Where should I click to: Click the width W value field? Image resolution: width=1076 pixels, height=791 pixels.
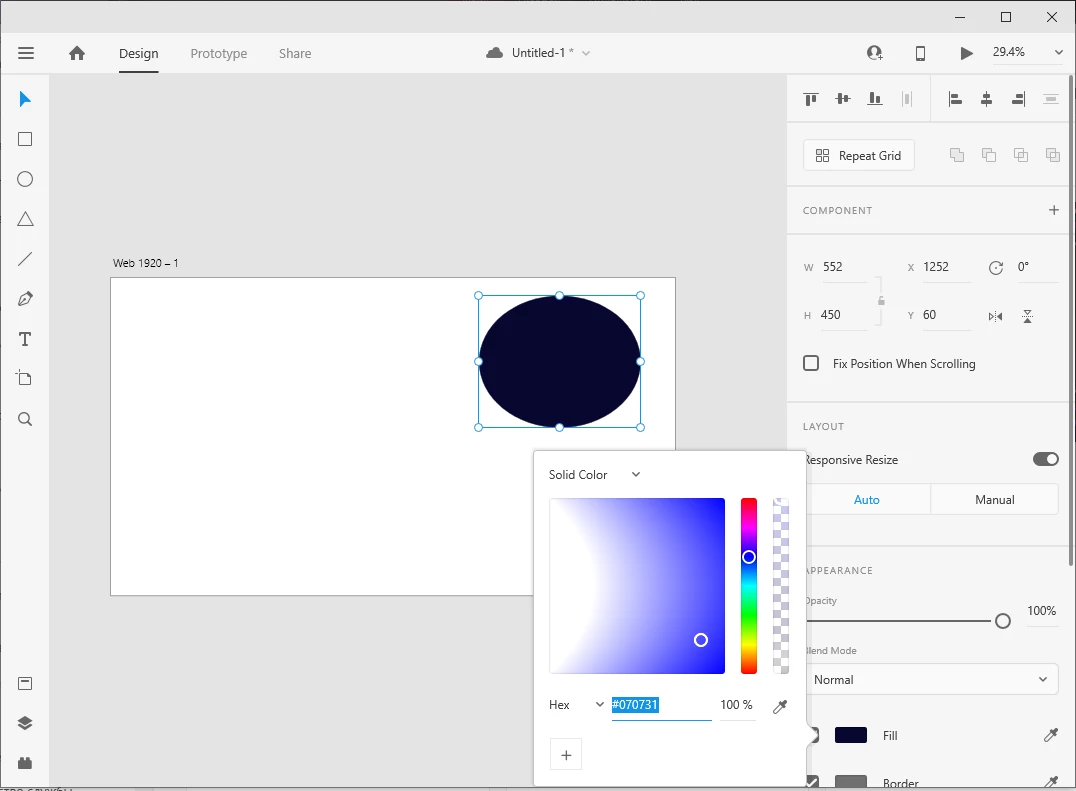point(844,267)
